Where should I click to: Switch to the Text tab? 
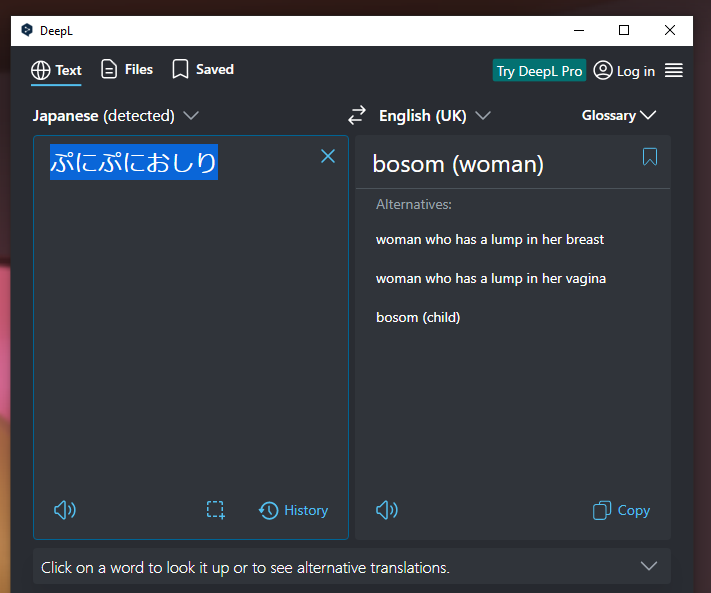(x=56, y=70)
